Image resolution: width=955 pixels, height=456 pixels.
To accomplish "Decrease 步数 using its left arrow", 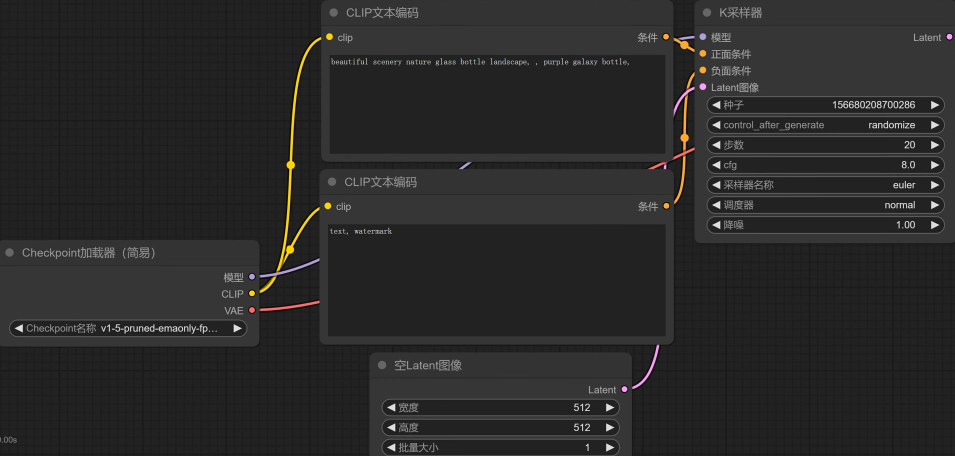I will click(x=716, y=145).
